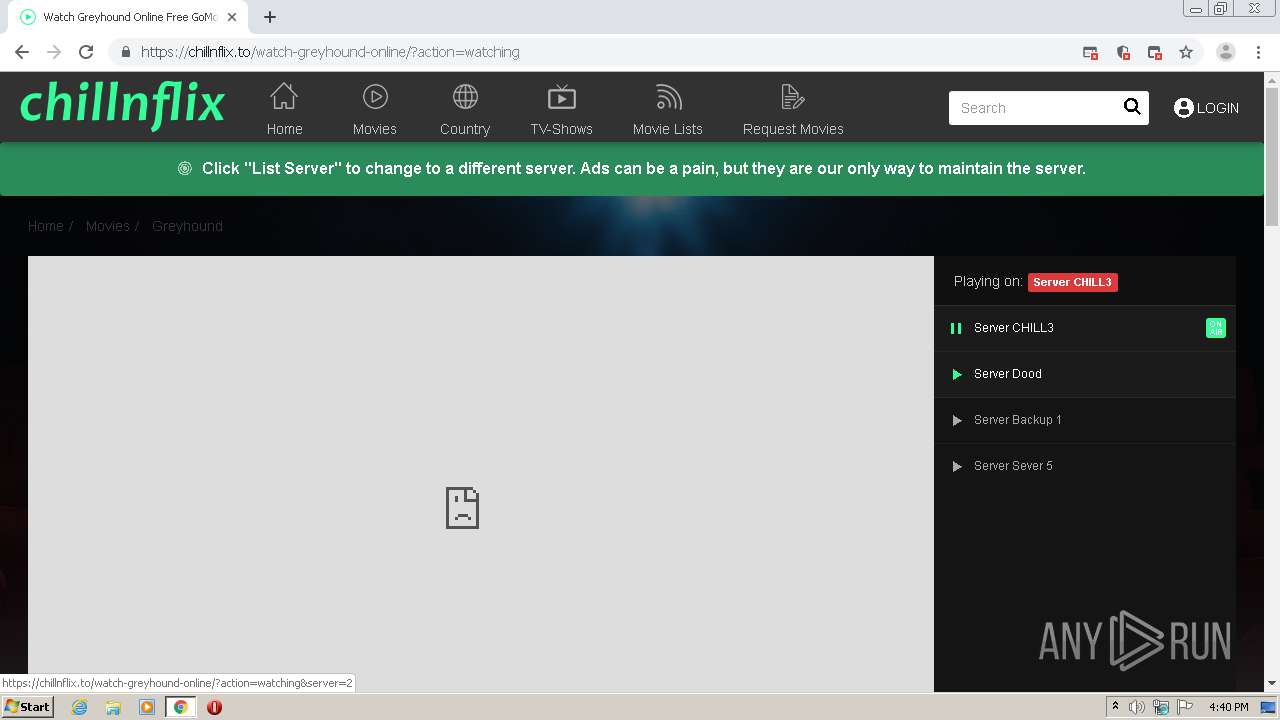Click the network tray icon
Screen dimensions: 1280x720
(x=1161, y=707)
